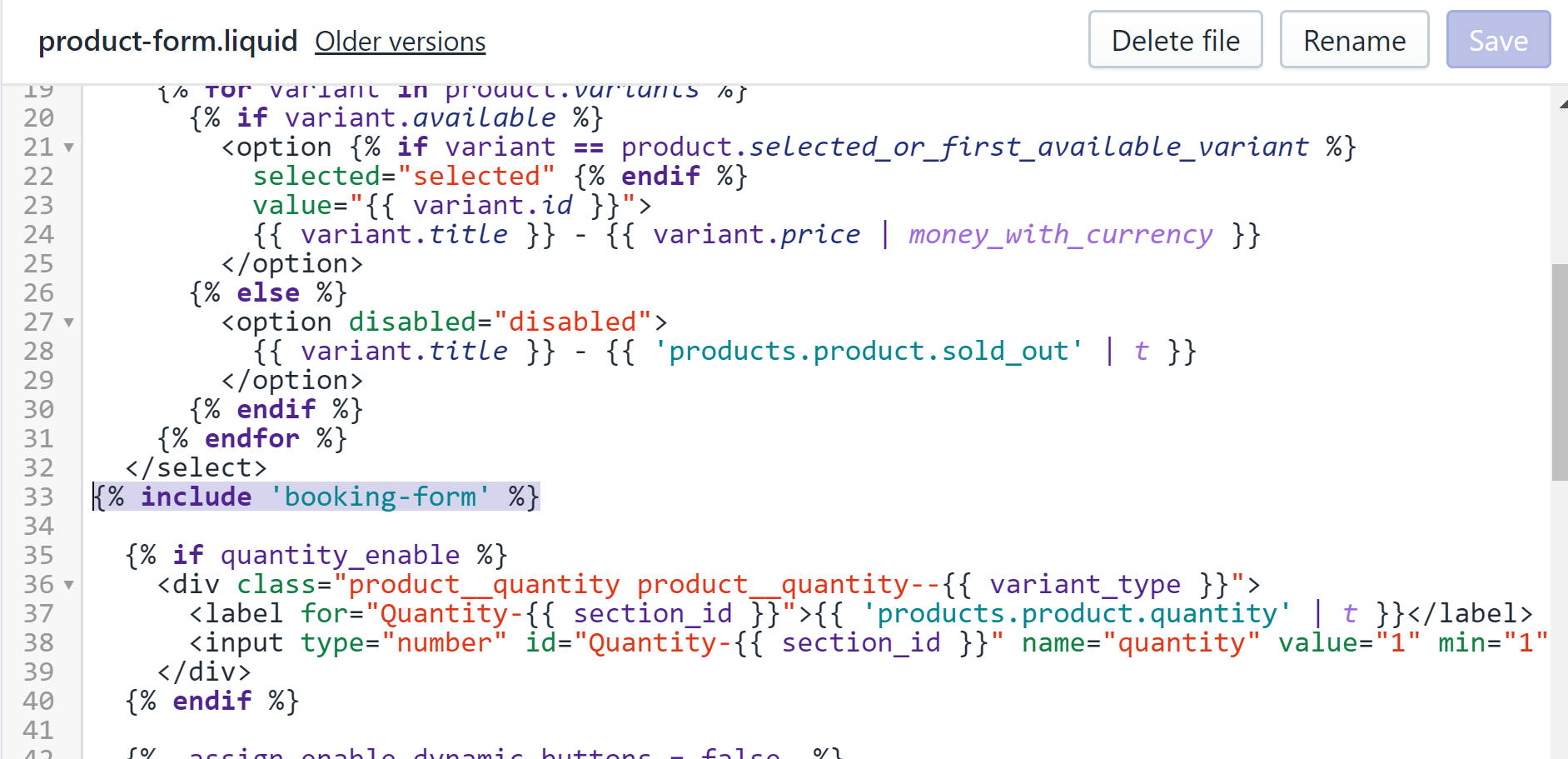Click the Delete file button
This screenshot has height=759, width=1568.
click(x=1175, y=40)
